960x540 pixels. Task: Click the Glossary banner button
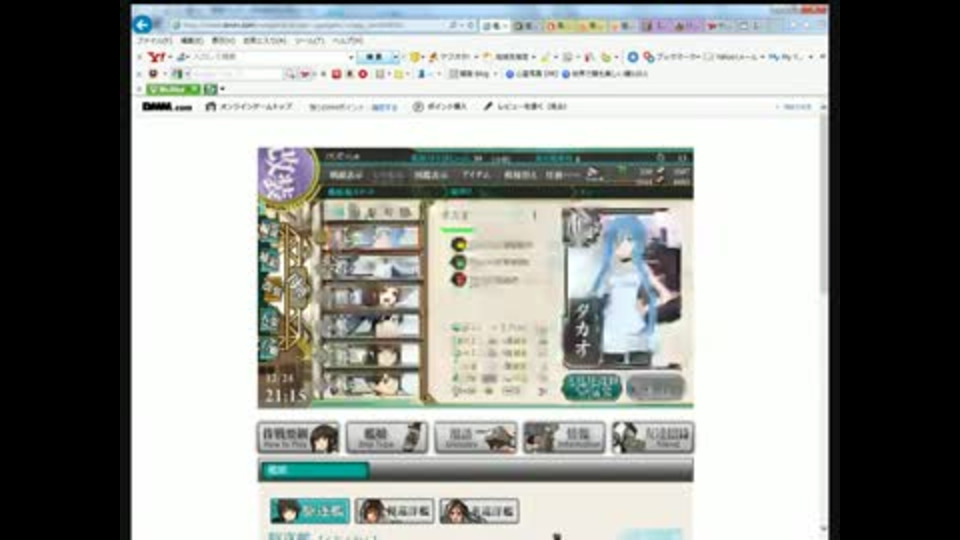coord(476,437)
